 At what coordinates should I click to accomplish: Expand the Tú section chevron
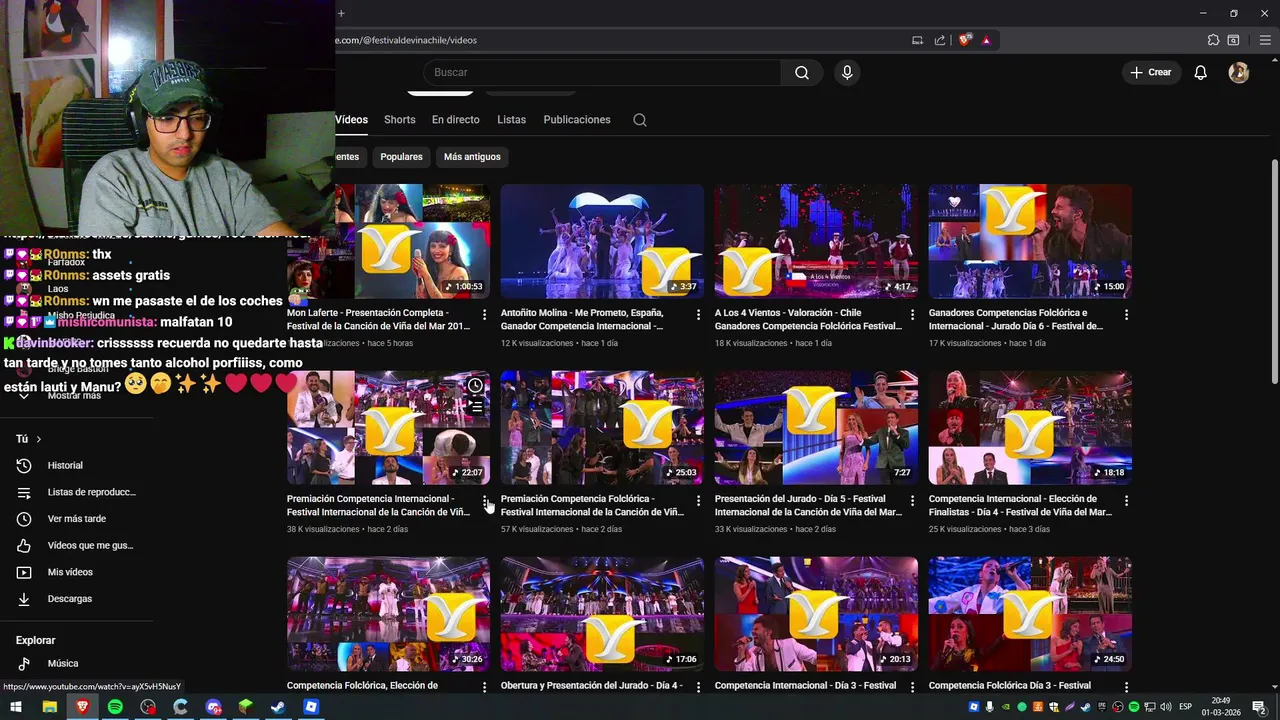[x=39, y=439]
